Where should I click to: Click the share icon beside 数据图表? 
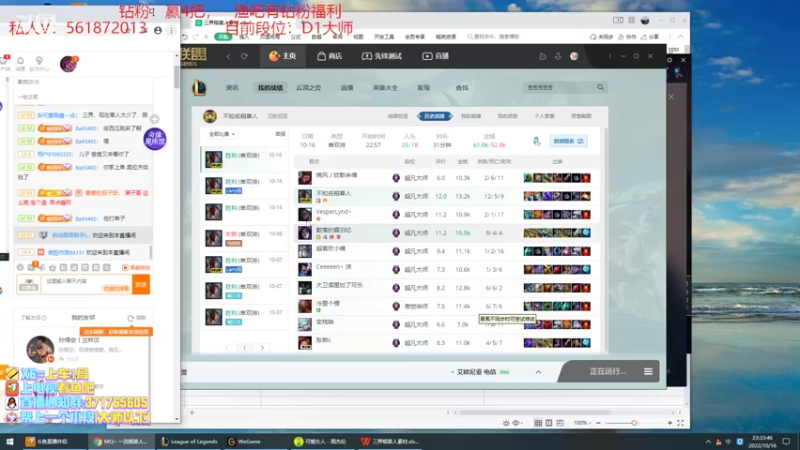[x=537, y=141]
